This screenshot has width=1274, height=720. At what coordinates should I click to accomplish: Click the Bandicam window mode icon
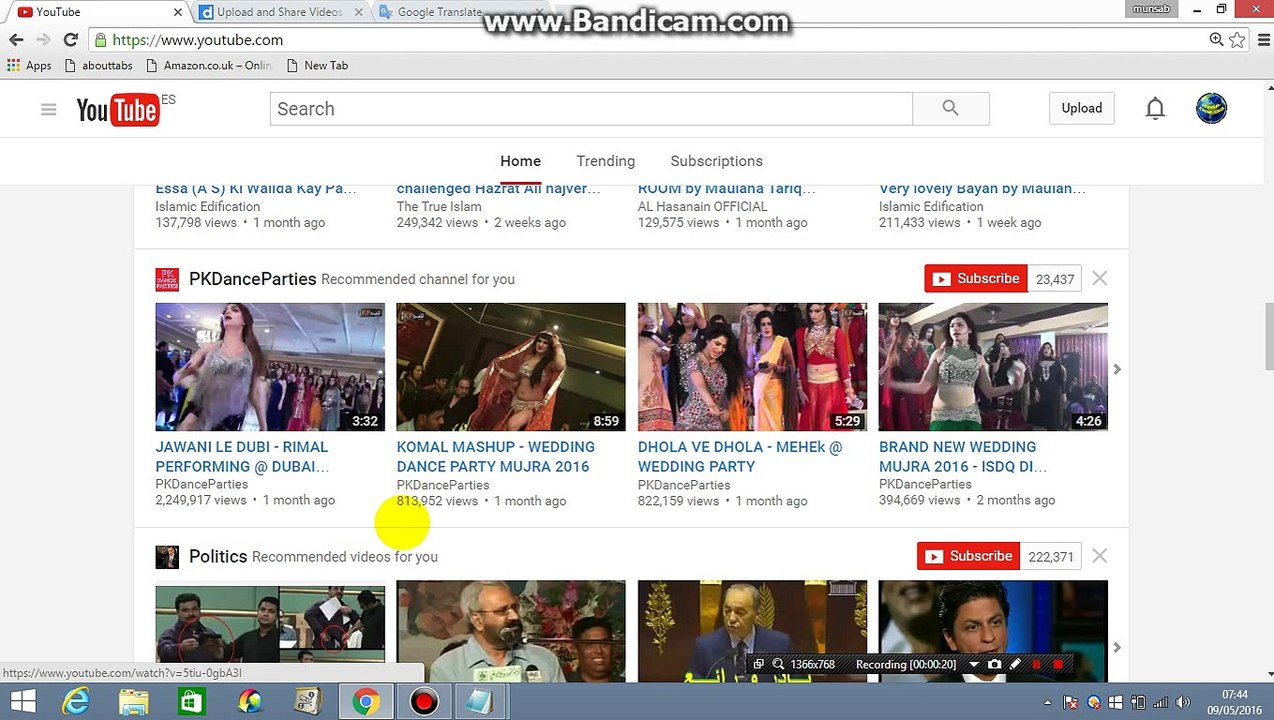758,664
